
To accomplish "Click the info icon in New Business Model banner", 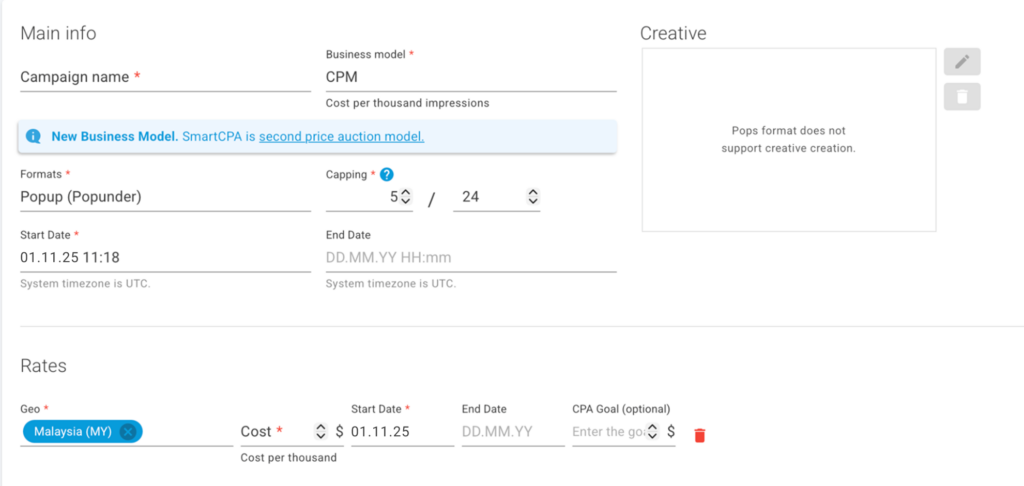I will coord(34,136).
